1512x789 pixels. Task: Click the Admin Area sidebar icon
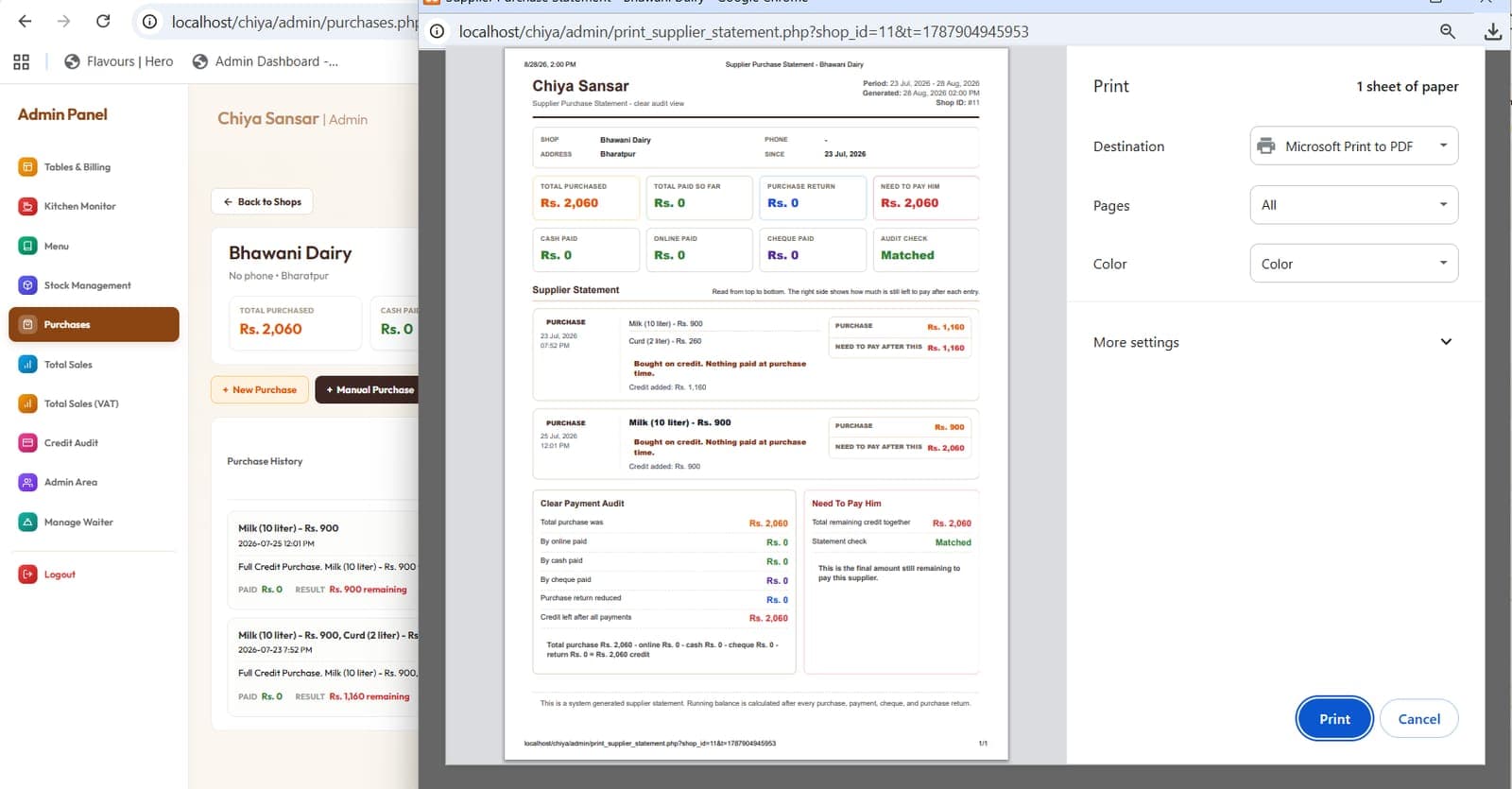[27, 482]
